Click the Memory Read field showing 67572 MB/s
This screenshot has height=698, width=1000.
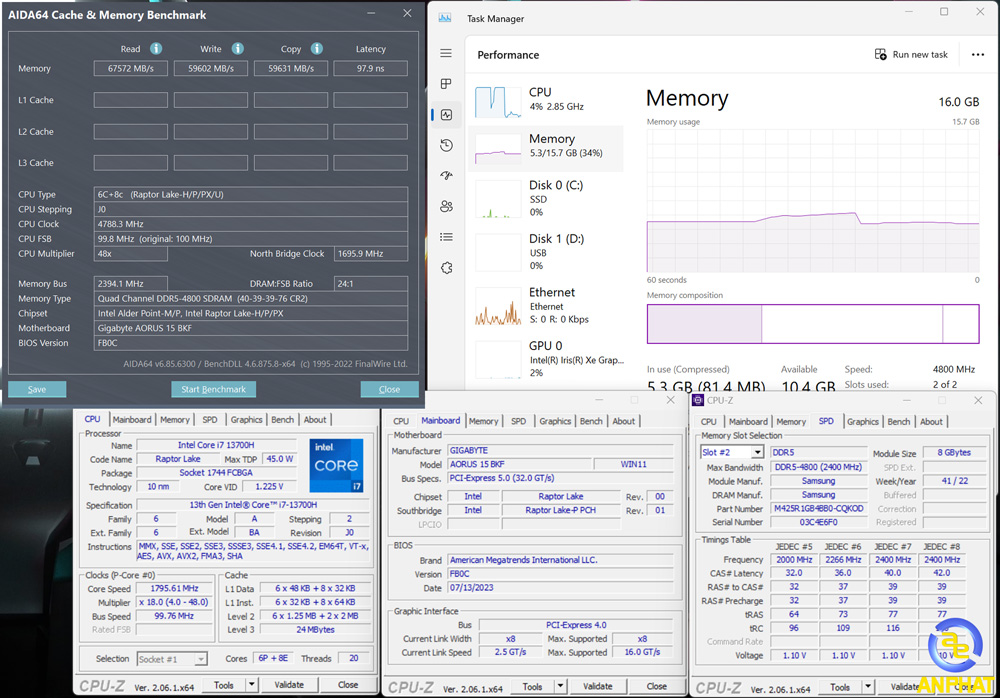pos(131,68)
